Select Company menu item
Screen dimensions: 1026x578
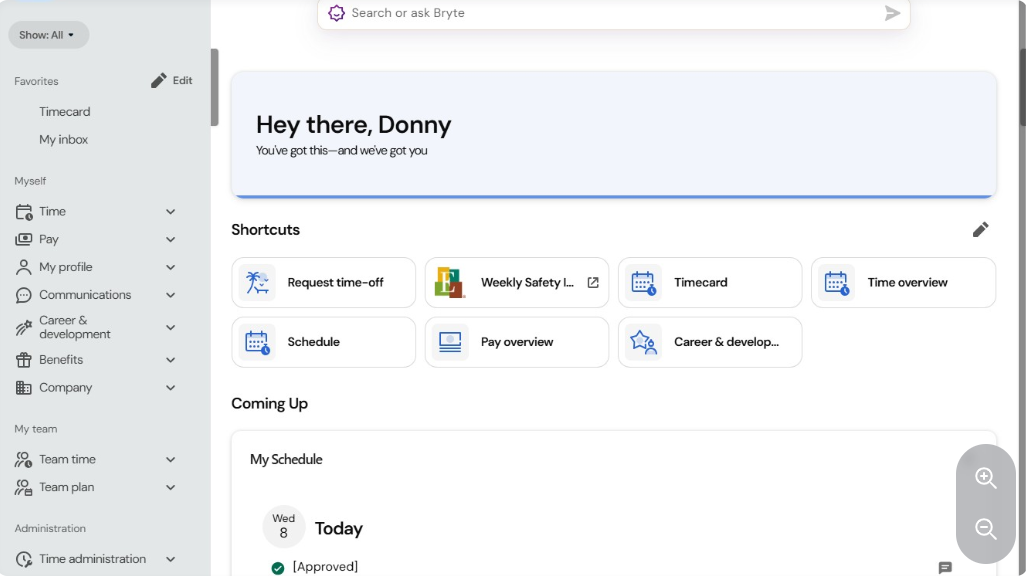(x=65, y=388)
